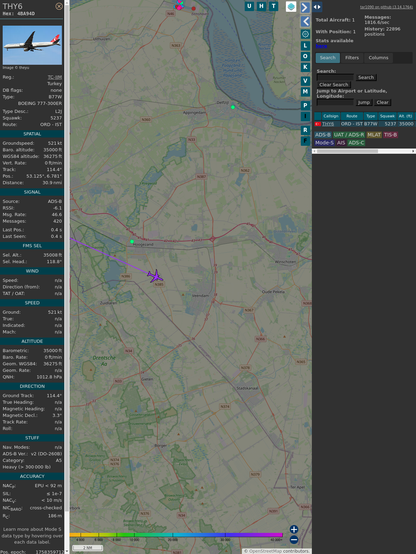This screenshot has height=554, width=416.
Task: Sort table by Callsign column header
Action: click(330, 116)
